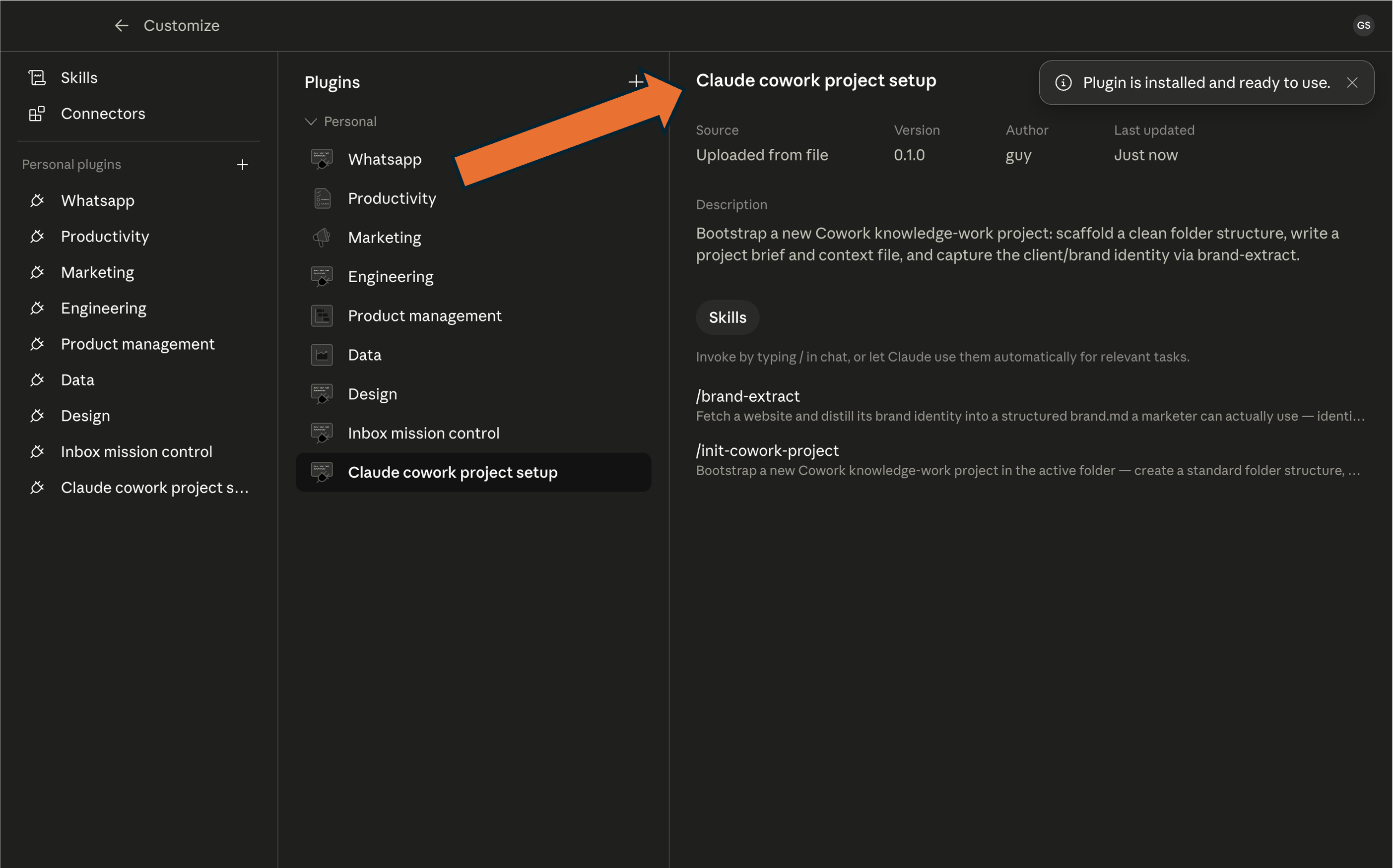Click the version value 0.1.0
Image resolution: width=1394 pixels, height=868 pixels.
[909, 155]
